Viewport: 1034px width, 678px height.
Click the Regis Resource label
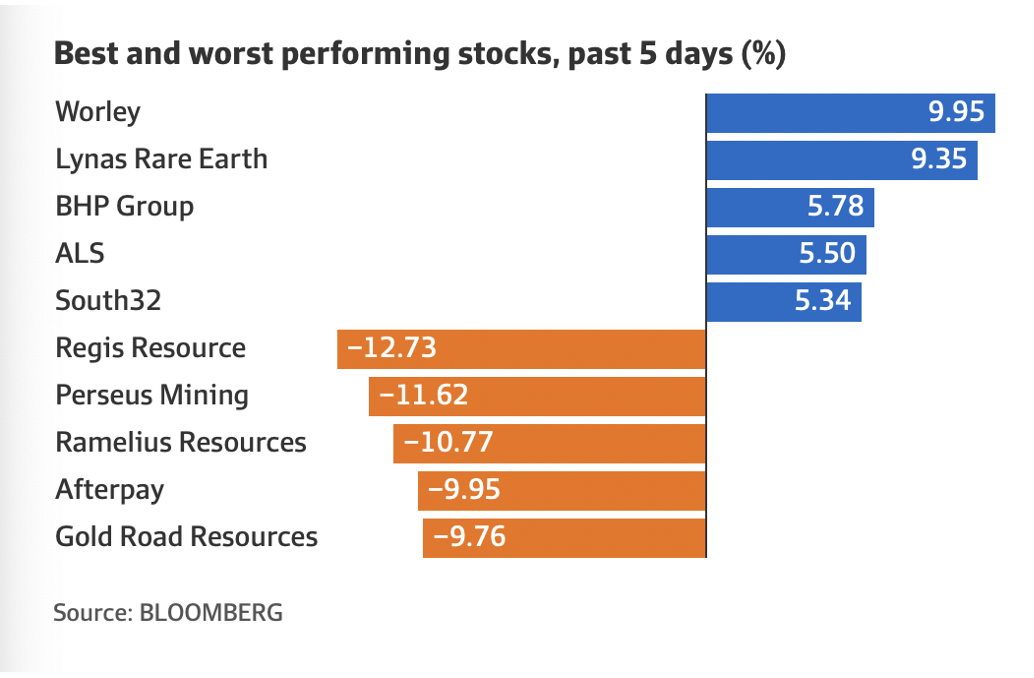click(150, 348)
